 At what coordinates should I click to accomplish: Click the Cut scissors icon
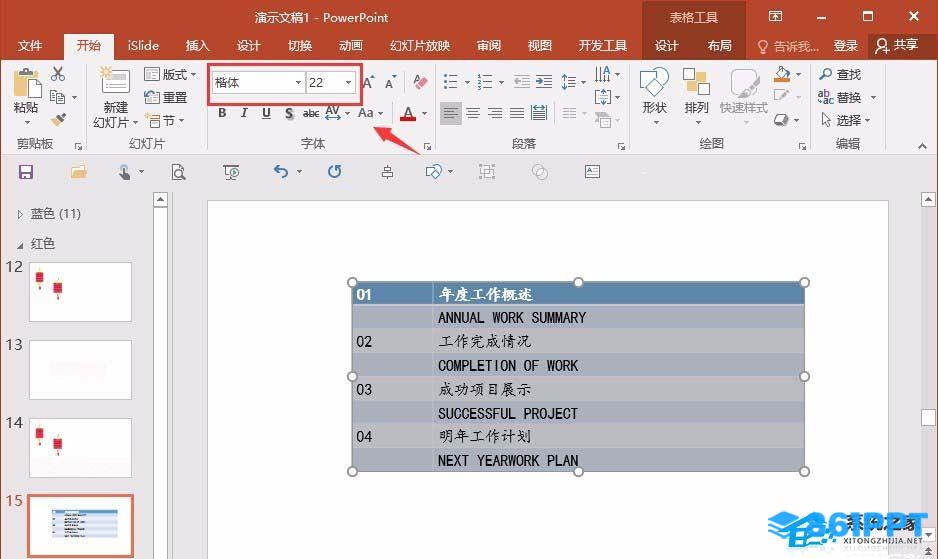pyautogui.click(x=58, y=74)
